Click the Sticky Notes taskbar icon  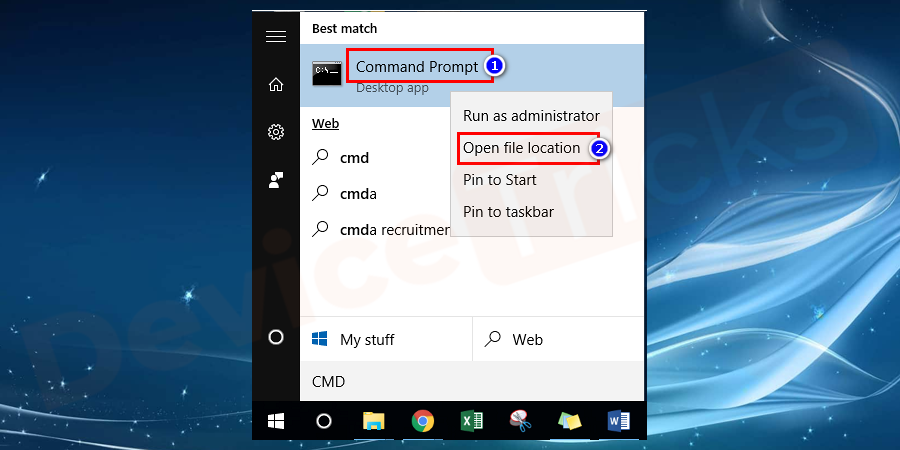pos(568,421)
